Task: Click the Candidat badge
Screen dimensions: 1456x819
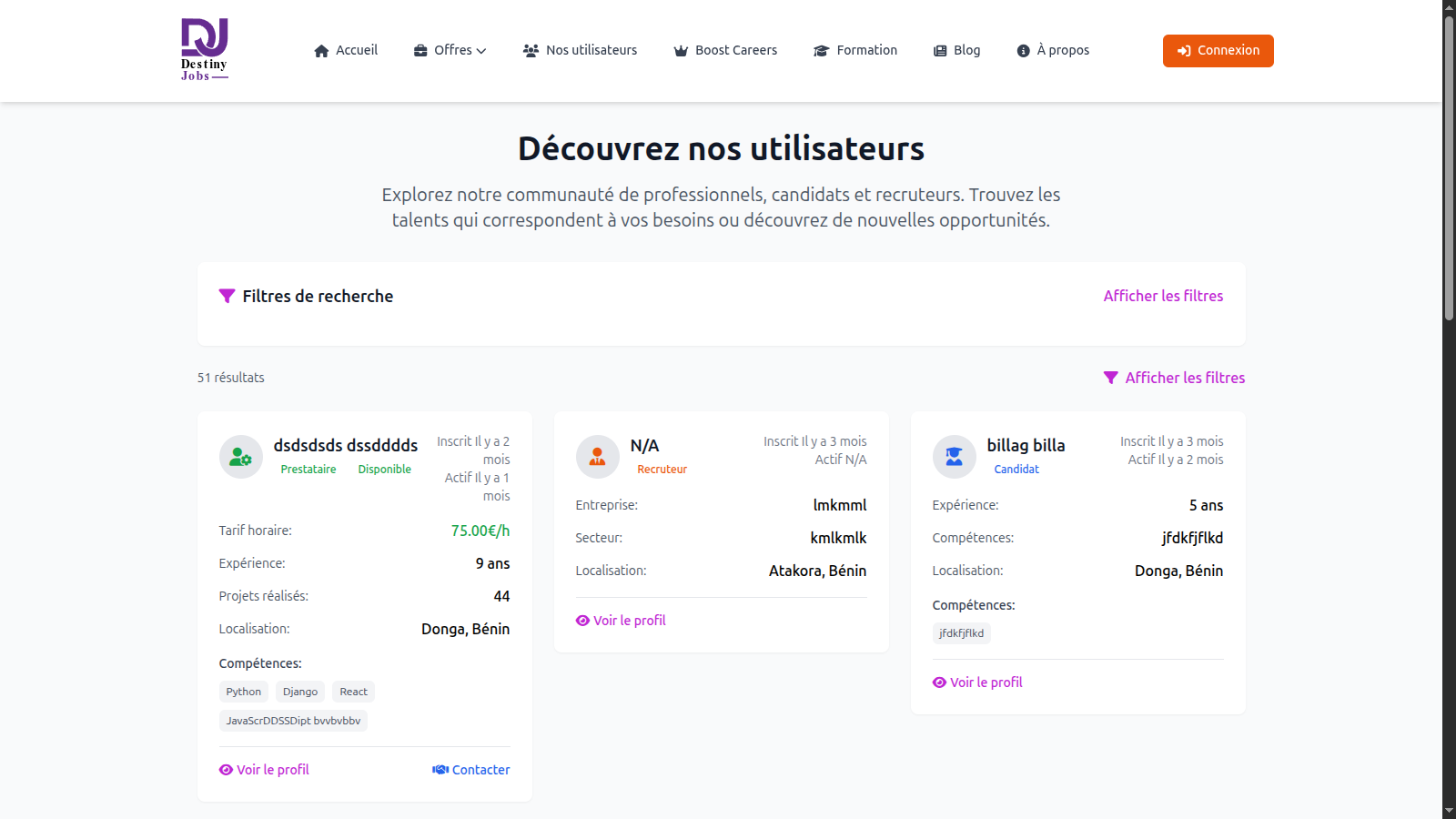Action: point(1016,470)
